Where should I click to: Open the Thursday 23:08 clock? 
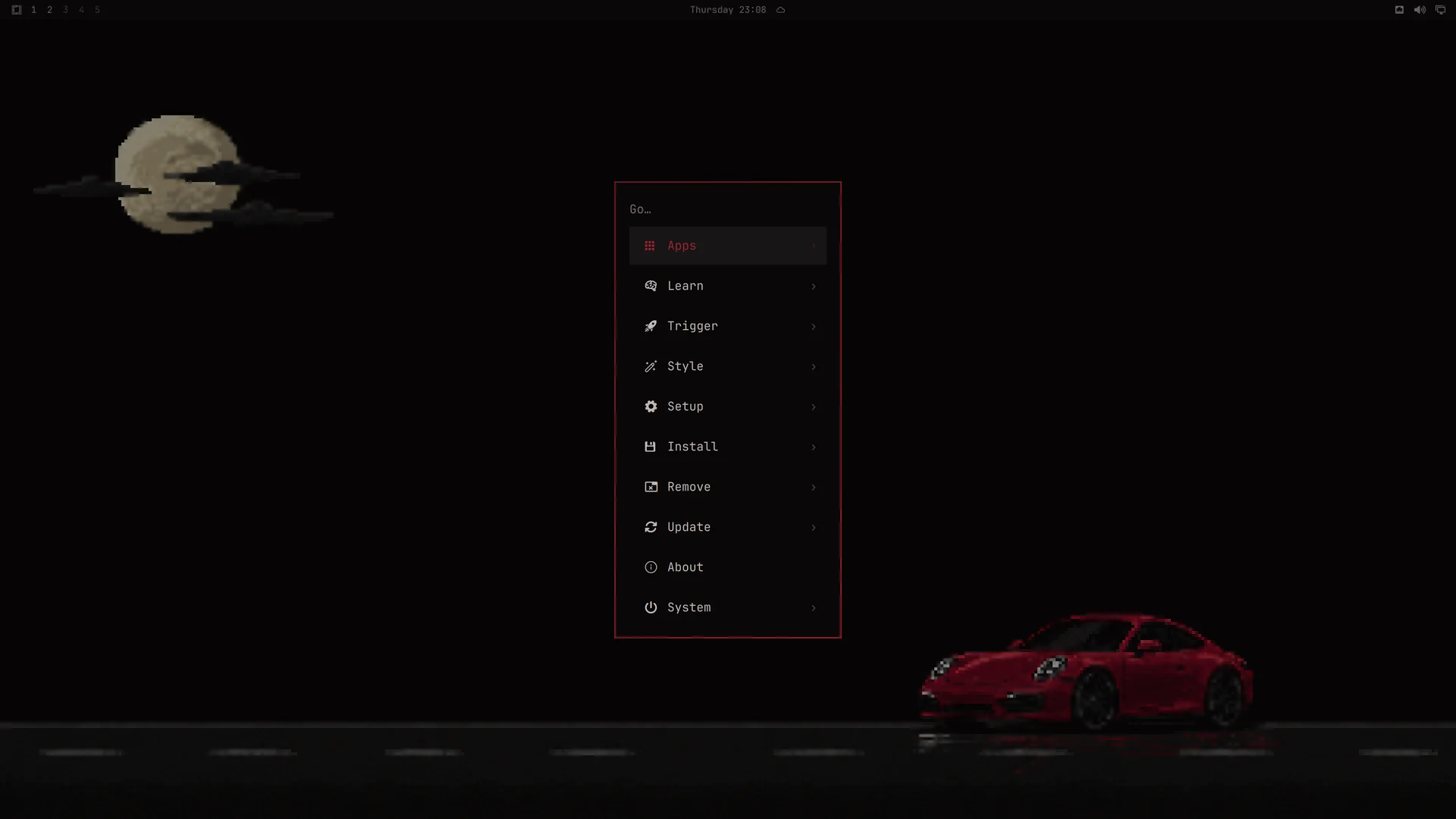point(728,10)
